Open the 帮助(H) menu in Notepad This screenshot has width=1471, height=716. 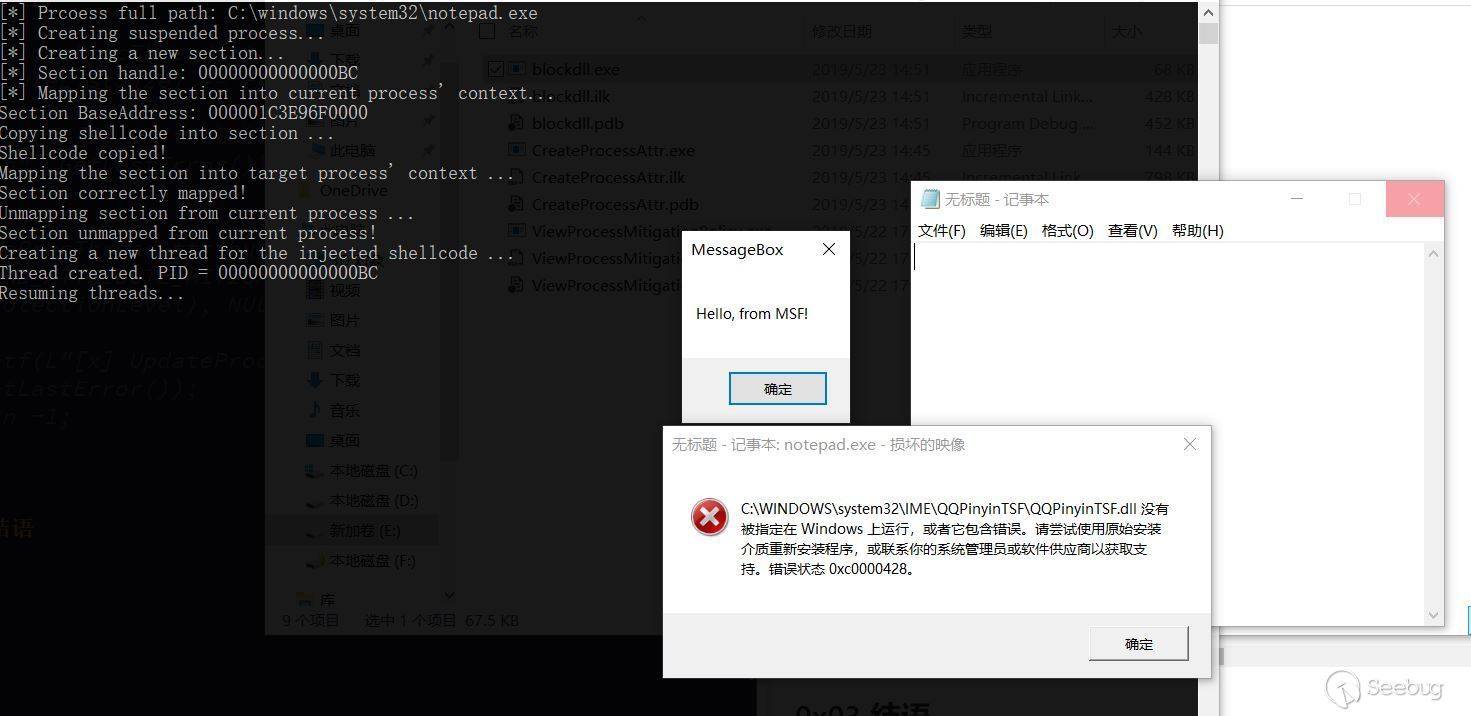(1197, 231)
